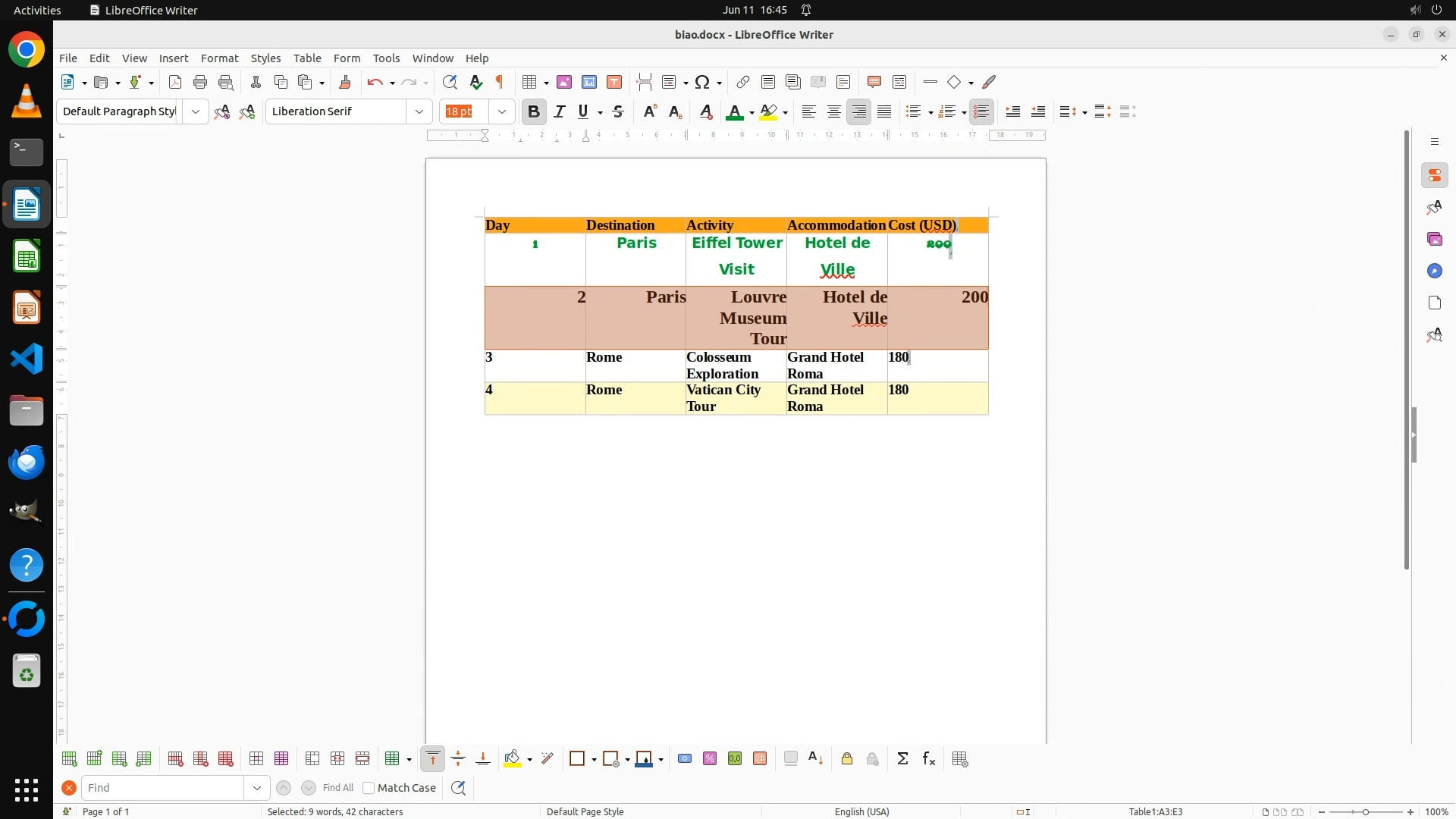The height and width of the screenshot is (819, 1456).
Task: Open the Liberation Serif font name dropdown
Action: 419,111
